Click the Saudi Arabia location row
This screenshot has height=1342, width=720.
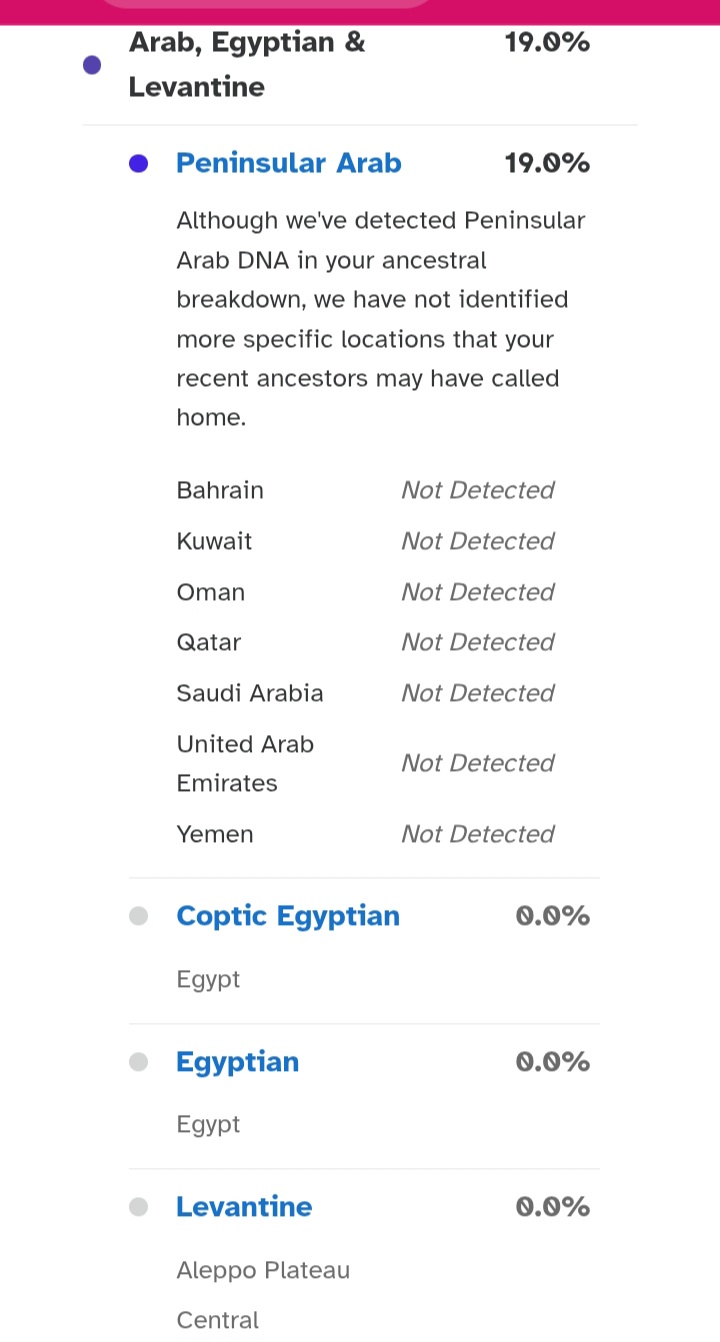250,693
